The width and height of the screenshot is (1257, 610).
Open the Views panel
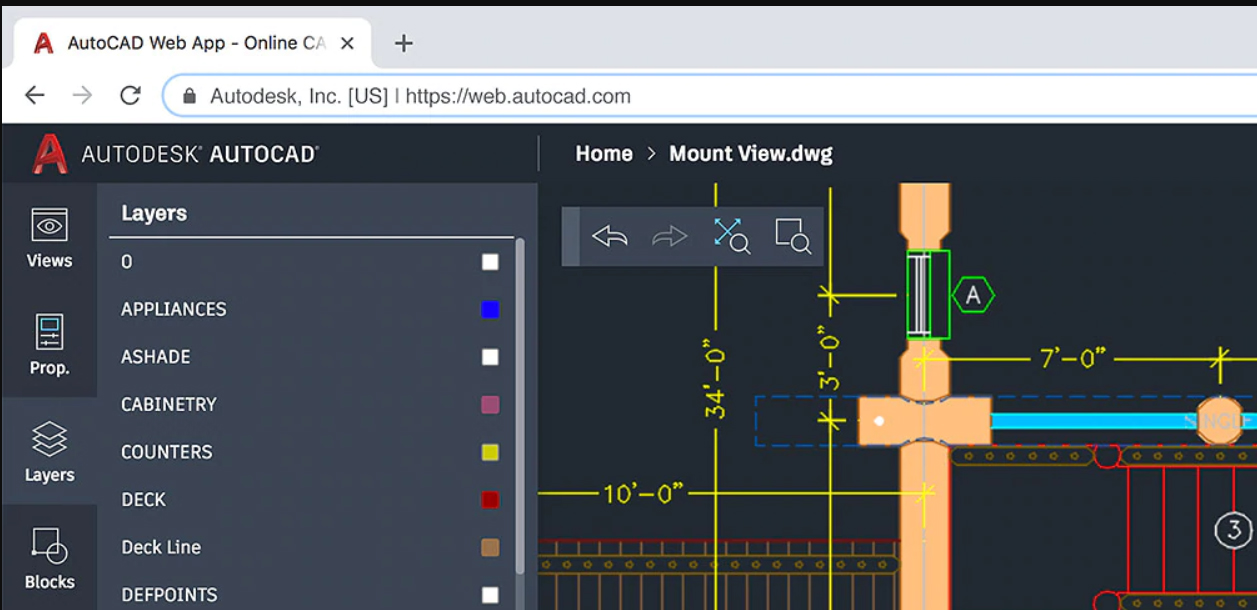coord(49,239)
